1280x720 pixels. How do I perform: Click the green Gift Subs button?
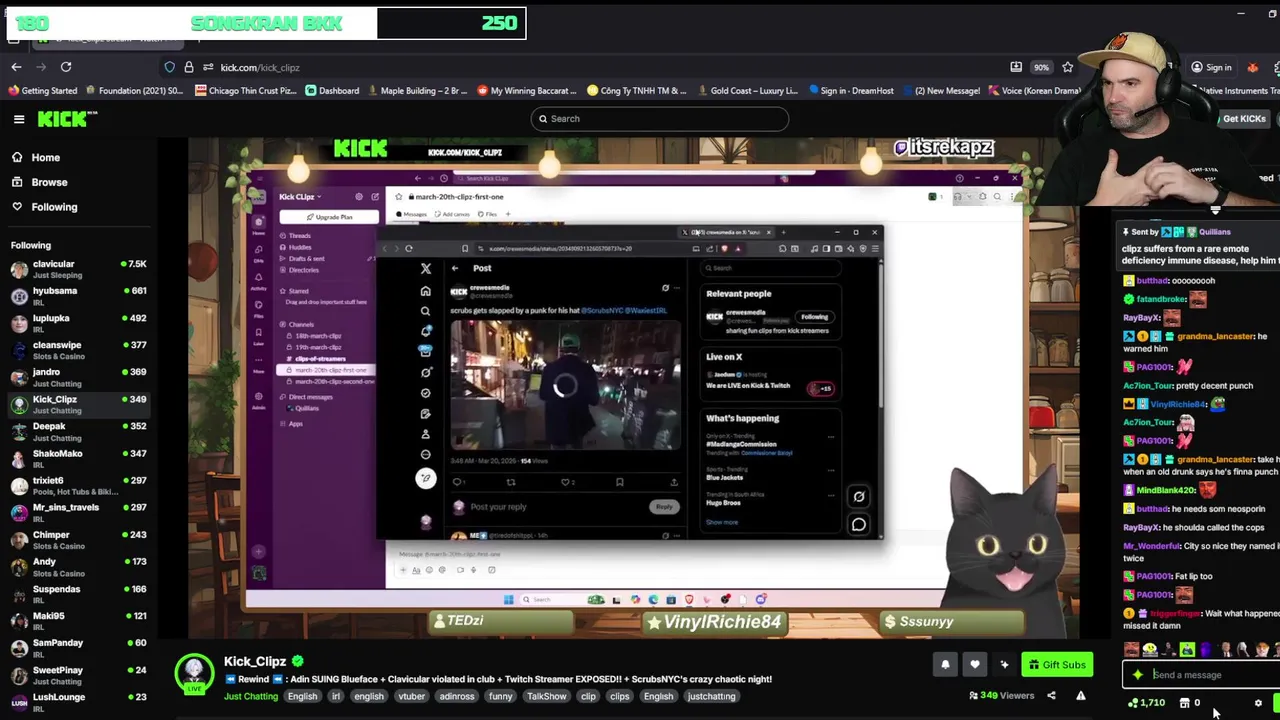click(1057, 665)
